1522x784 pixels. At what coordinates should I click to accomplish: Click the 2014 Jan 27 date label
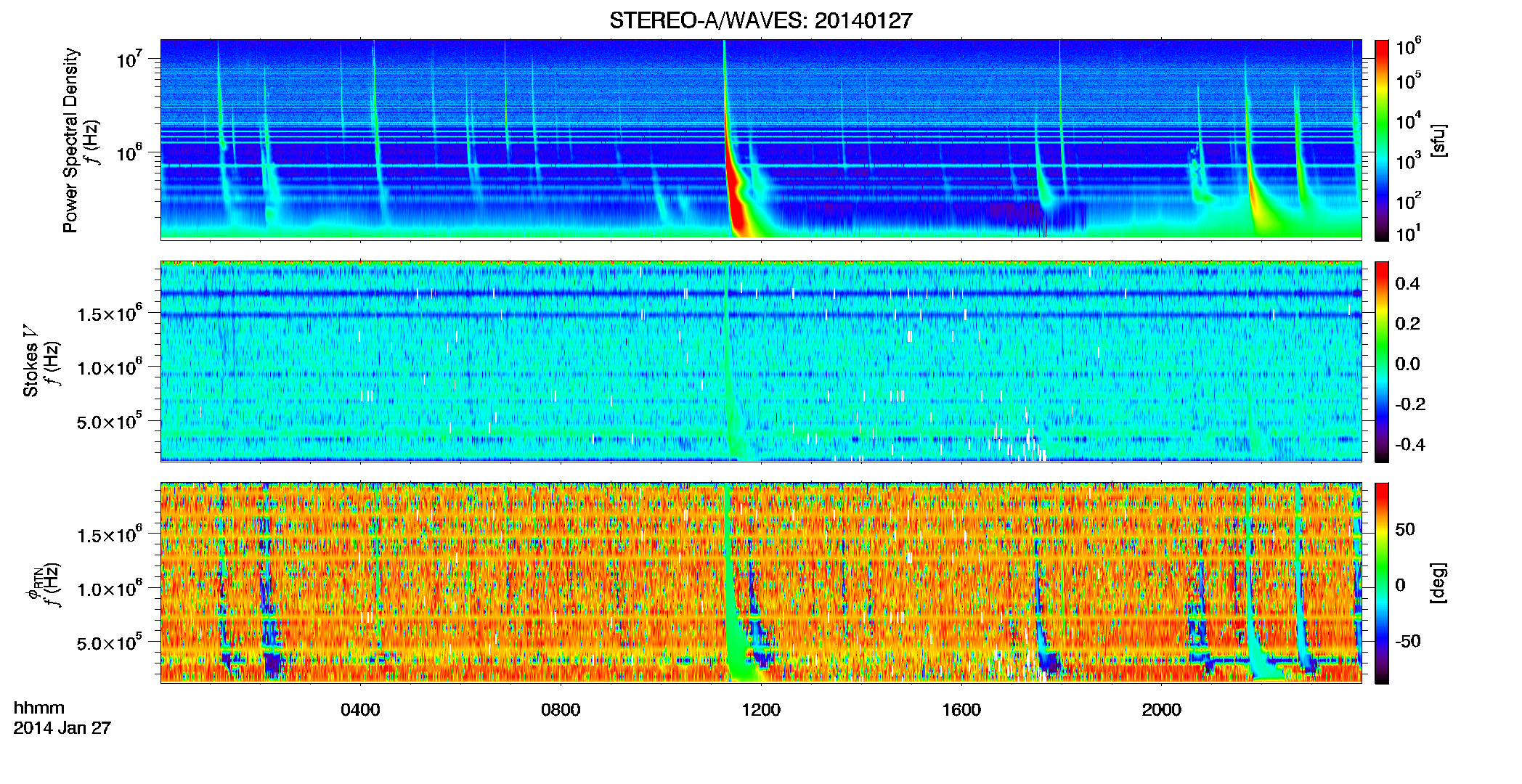[x=62, y=728]
